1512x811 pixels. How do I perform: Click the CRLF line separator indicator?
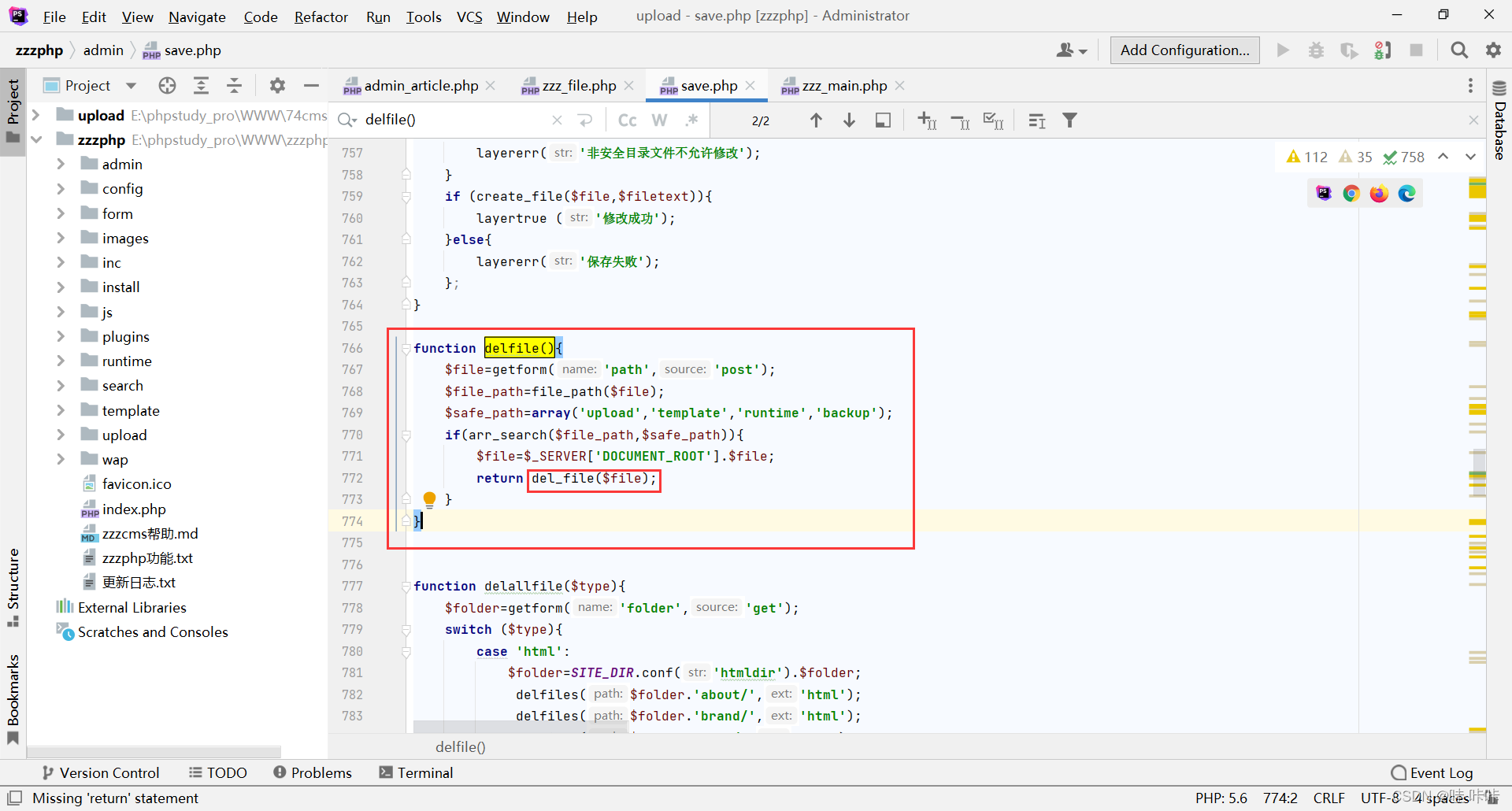(x=1329, y=798)
